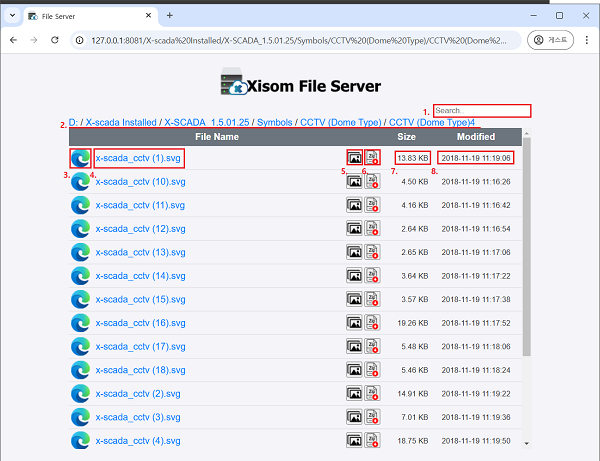Click the Size column header

406,137
